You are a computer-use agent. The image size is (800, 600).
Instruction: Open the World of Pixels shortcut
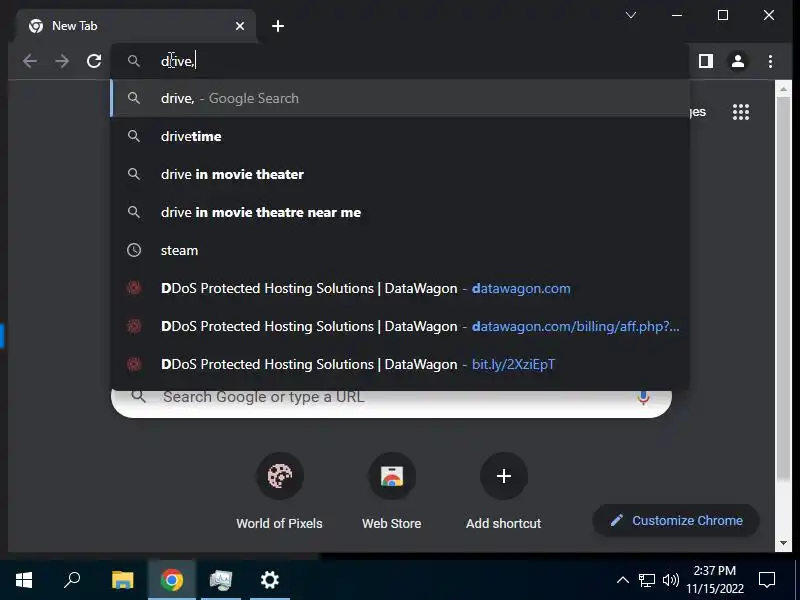(x=280, y=491)
